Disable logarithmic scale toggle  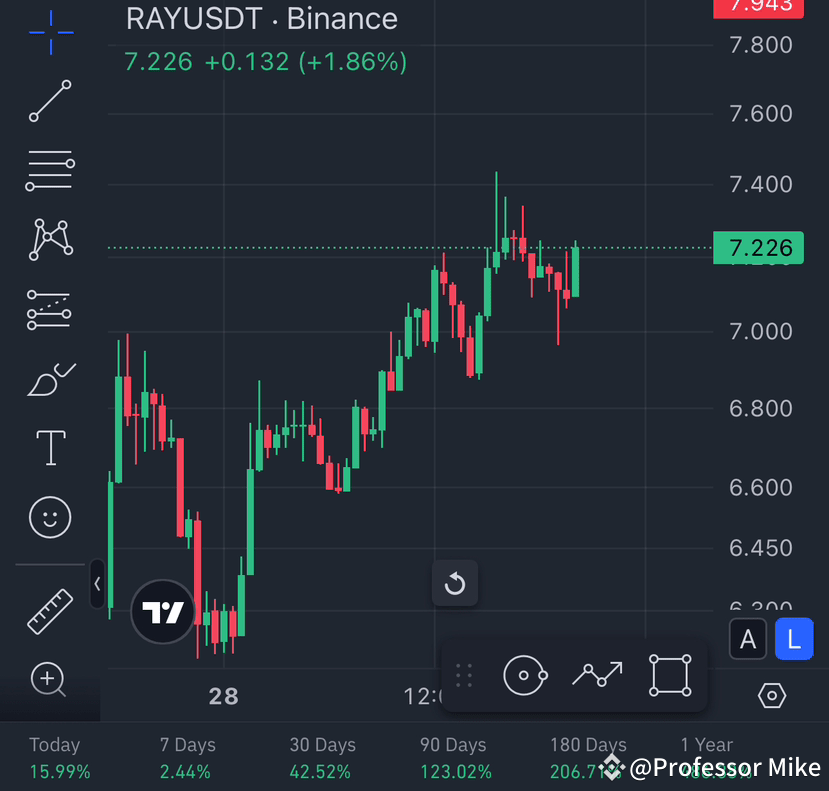click(794, 639)
